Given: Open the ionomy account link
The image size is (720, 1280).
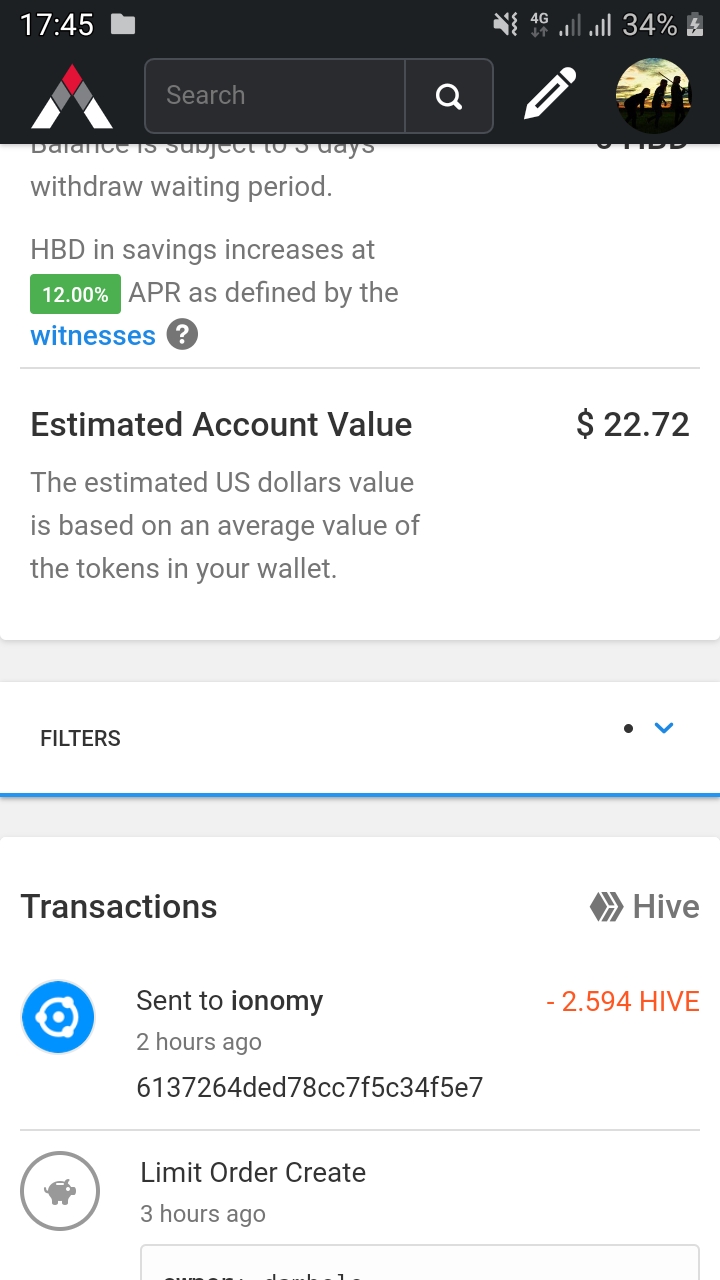Looking at the screenshot, I should (277, 1001).
